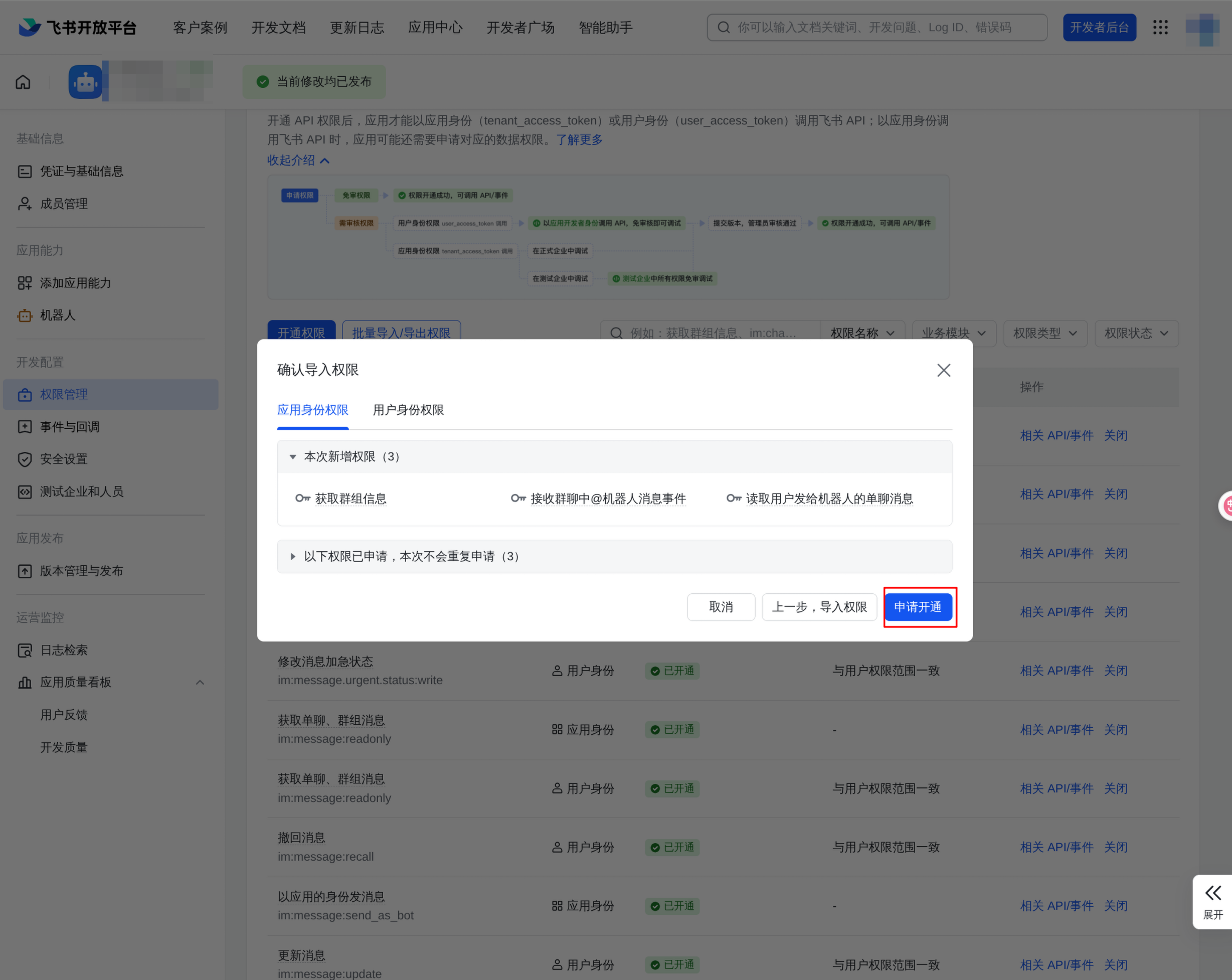
Task: Click the 申请开通 button
Action: pyautogui.click(x=918, y=607)
